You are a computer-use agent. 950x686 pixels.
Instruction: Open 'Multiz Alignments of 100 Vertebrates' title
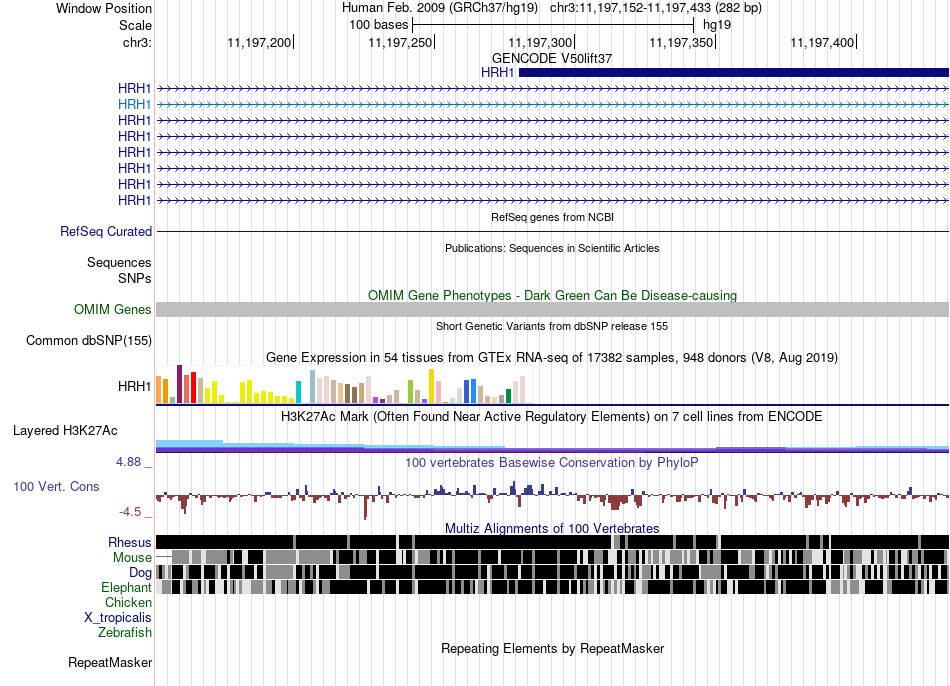click(x=552, y=528)
